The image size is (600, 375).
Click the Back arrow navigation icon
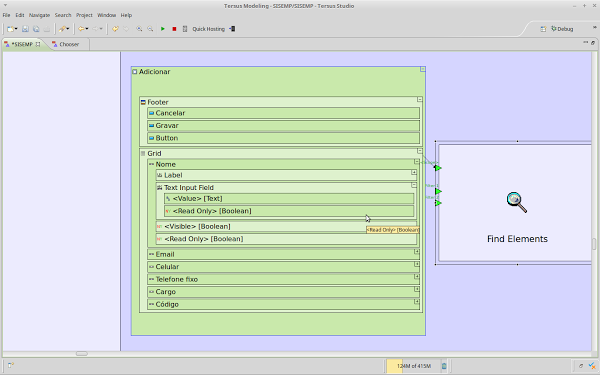coord(81,29)
